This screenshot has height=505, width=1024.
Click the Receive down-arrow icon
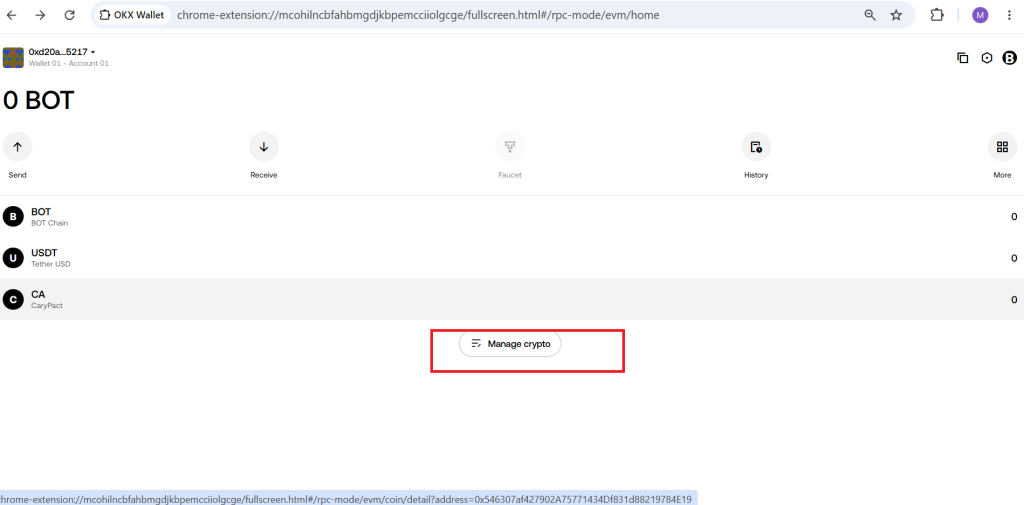point(264,147)
